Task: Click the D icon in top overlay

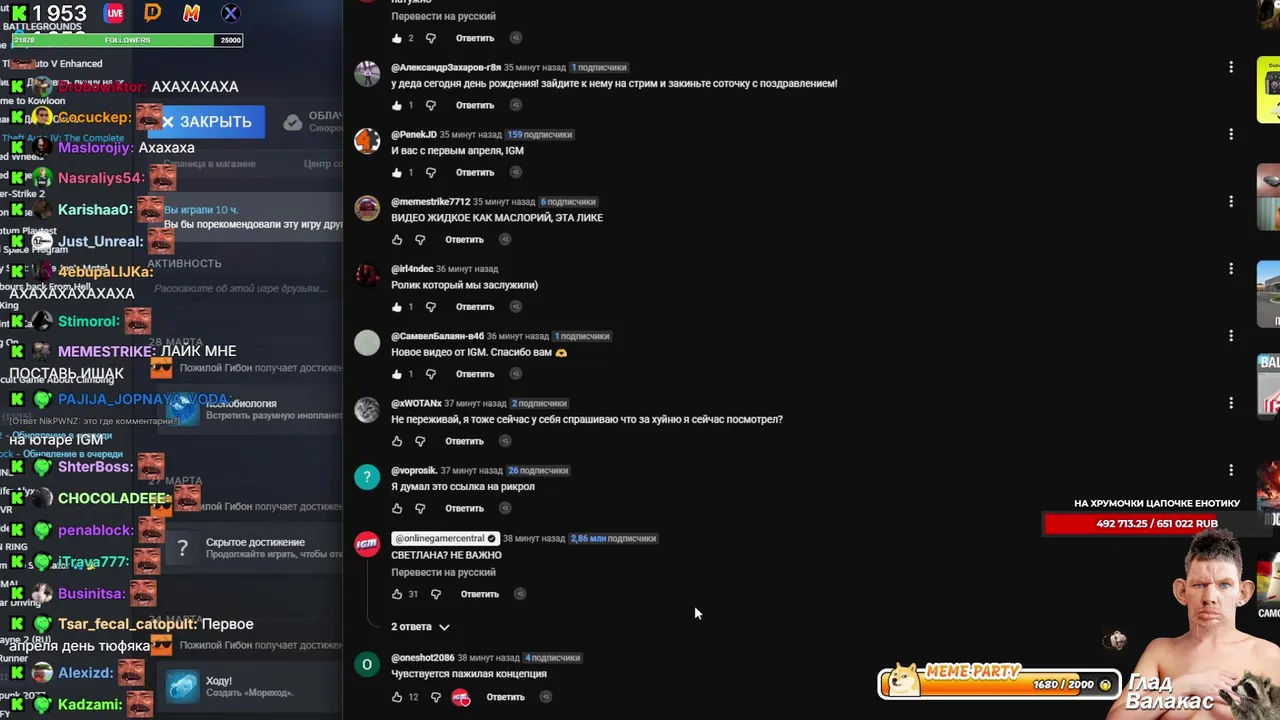Action: [x=152, y=13]
